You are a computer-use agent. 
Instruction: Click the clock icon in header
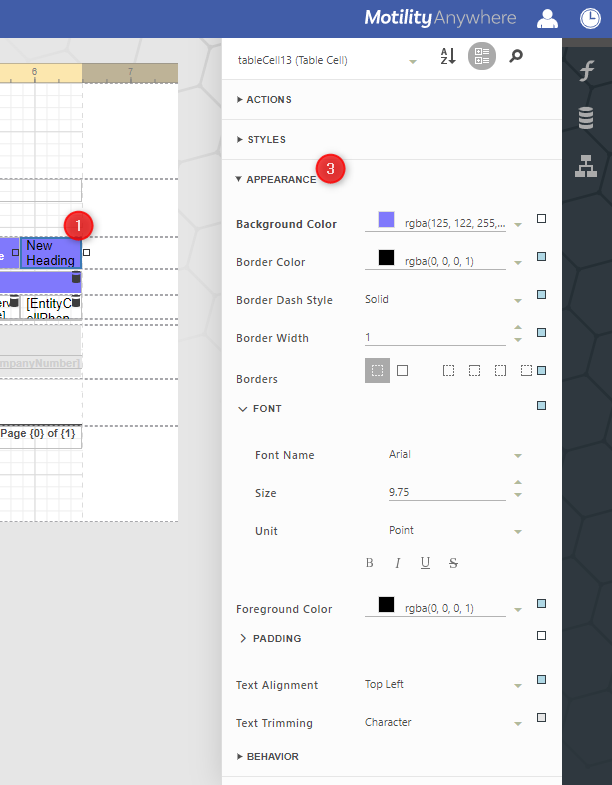[591, 18]
